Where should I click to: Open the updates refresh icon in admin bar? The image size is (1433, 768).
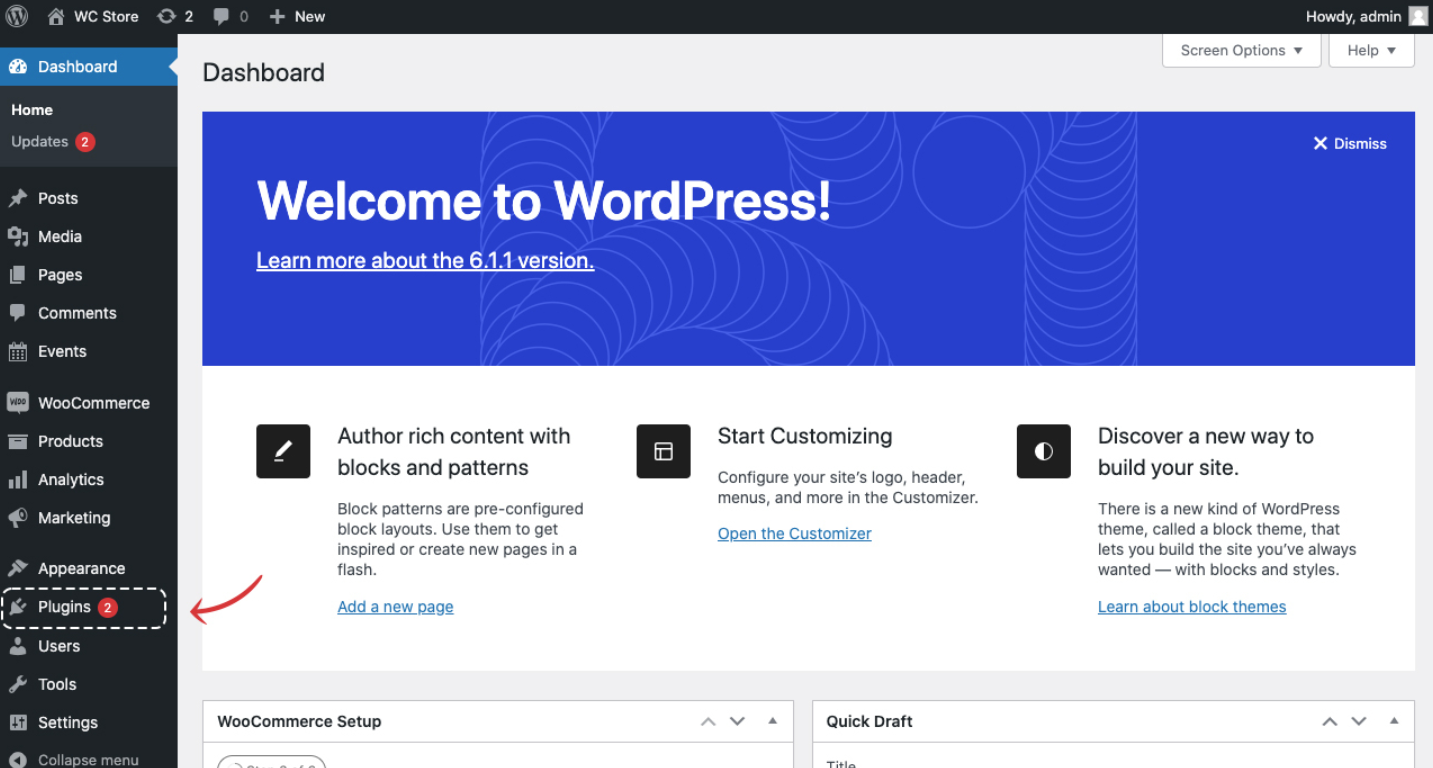tap(167, 16)
